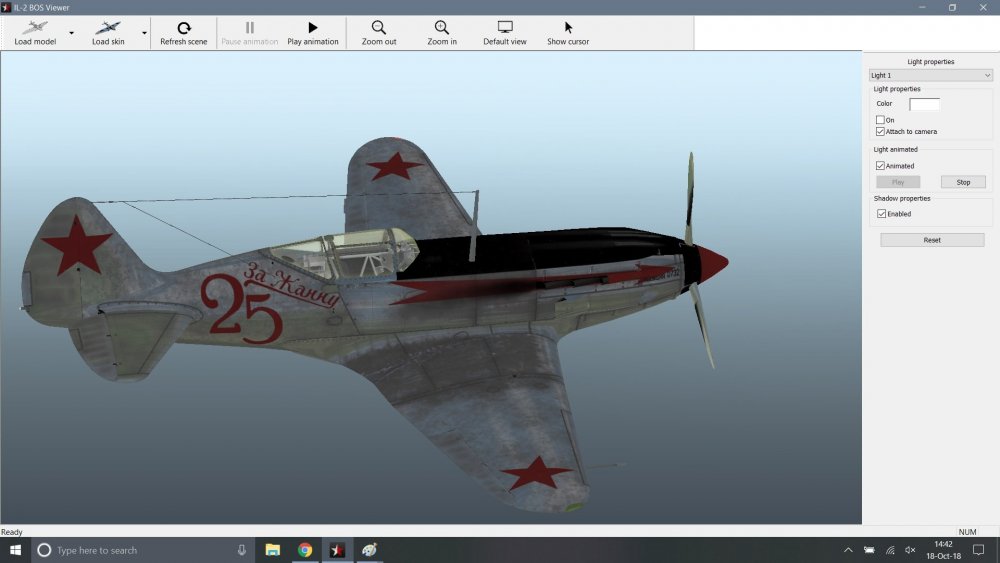
Task: Click the Show cursor tool
Action: [568, 28]
